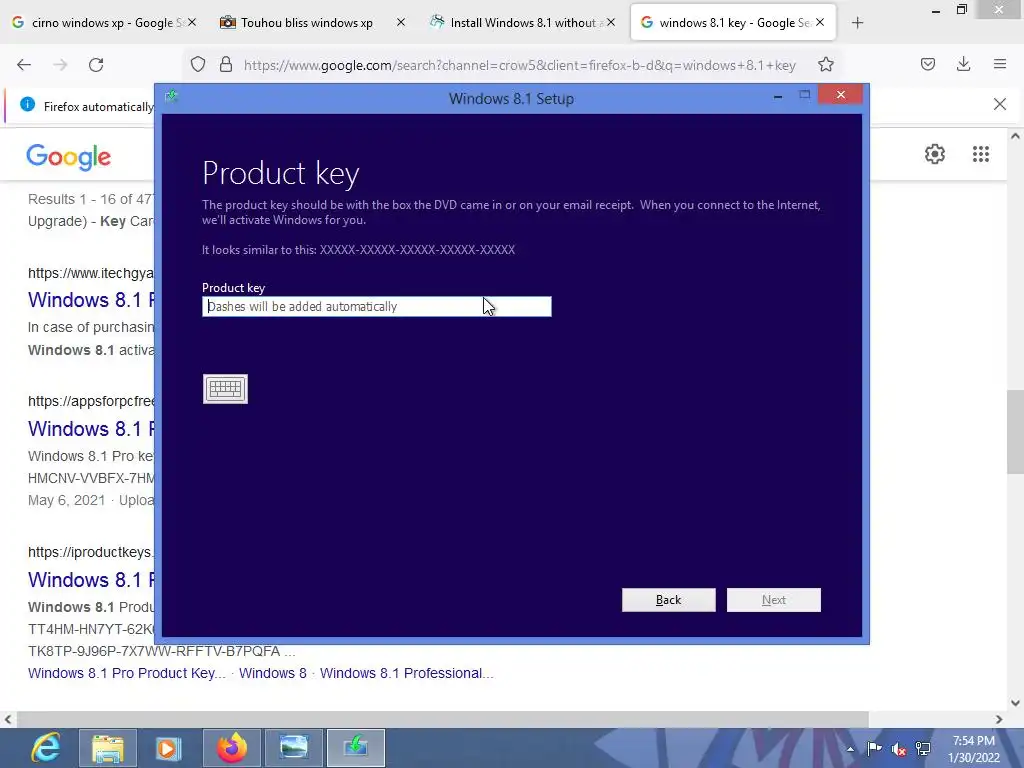
Task: Click the Product key input field
Action: click(377, 306)
